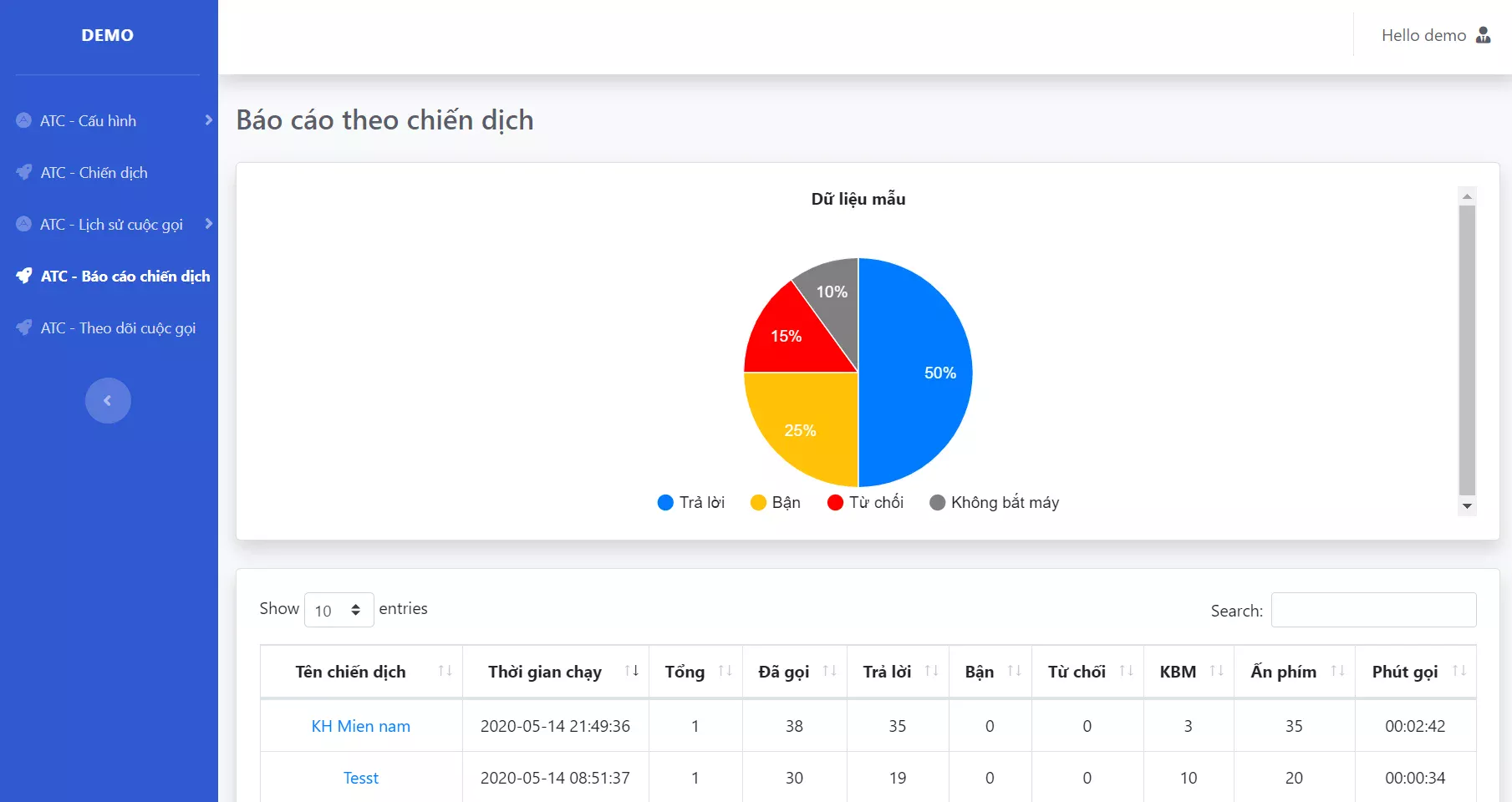Click the user profile icon beside Hello demo
This screenshot has width=1512, height=802.
(1484, 35)
